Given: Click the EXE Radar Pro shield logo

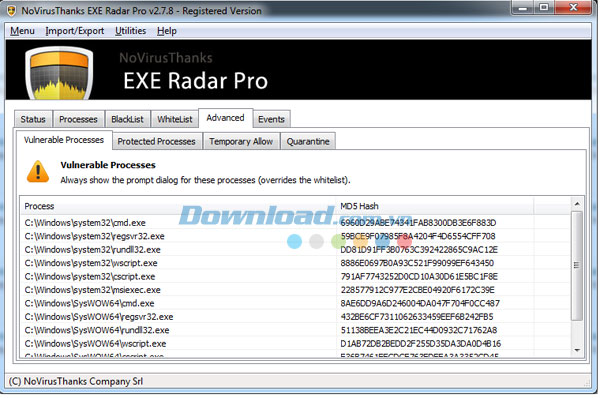Looking at the screenshot, I should (59, 73).
